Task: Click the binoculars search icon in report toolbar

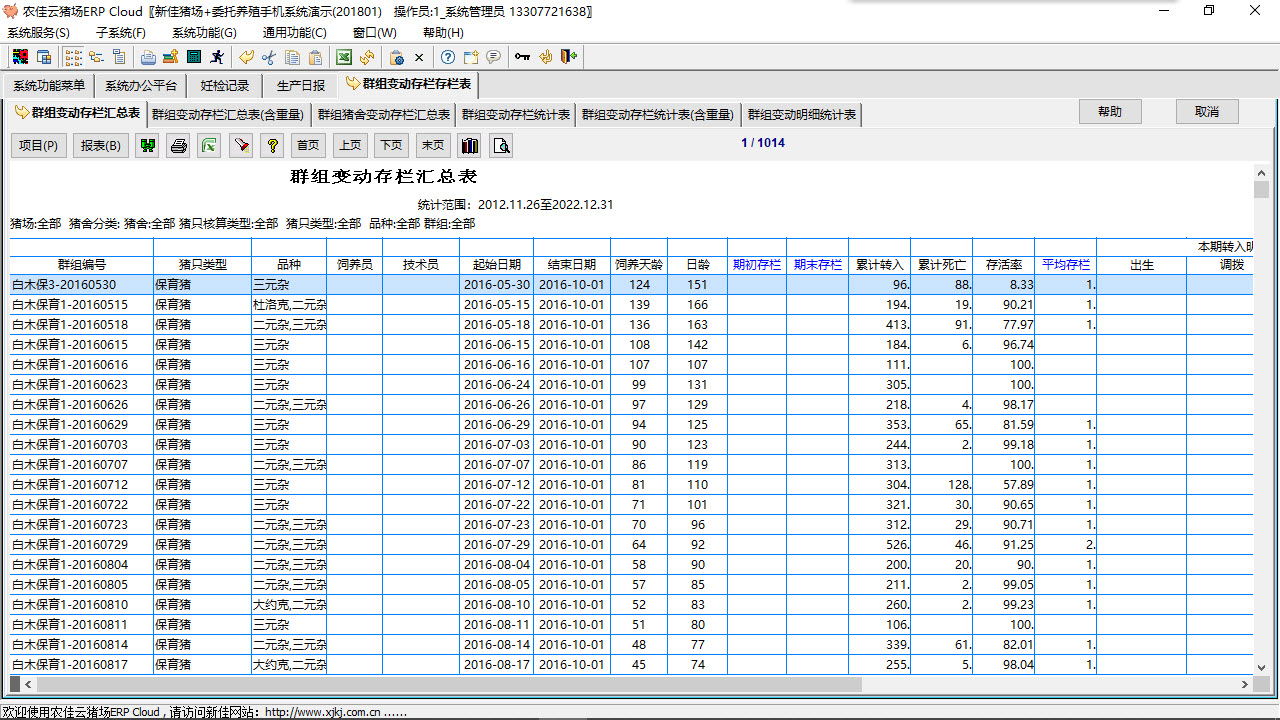Action: pyautogui.click(x=148, y=146)
